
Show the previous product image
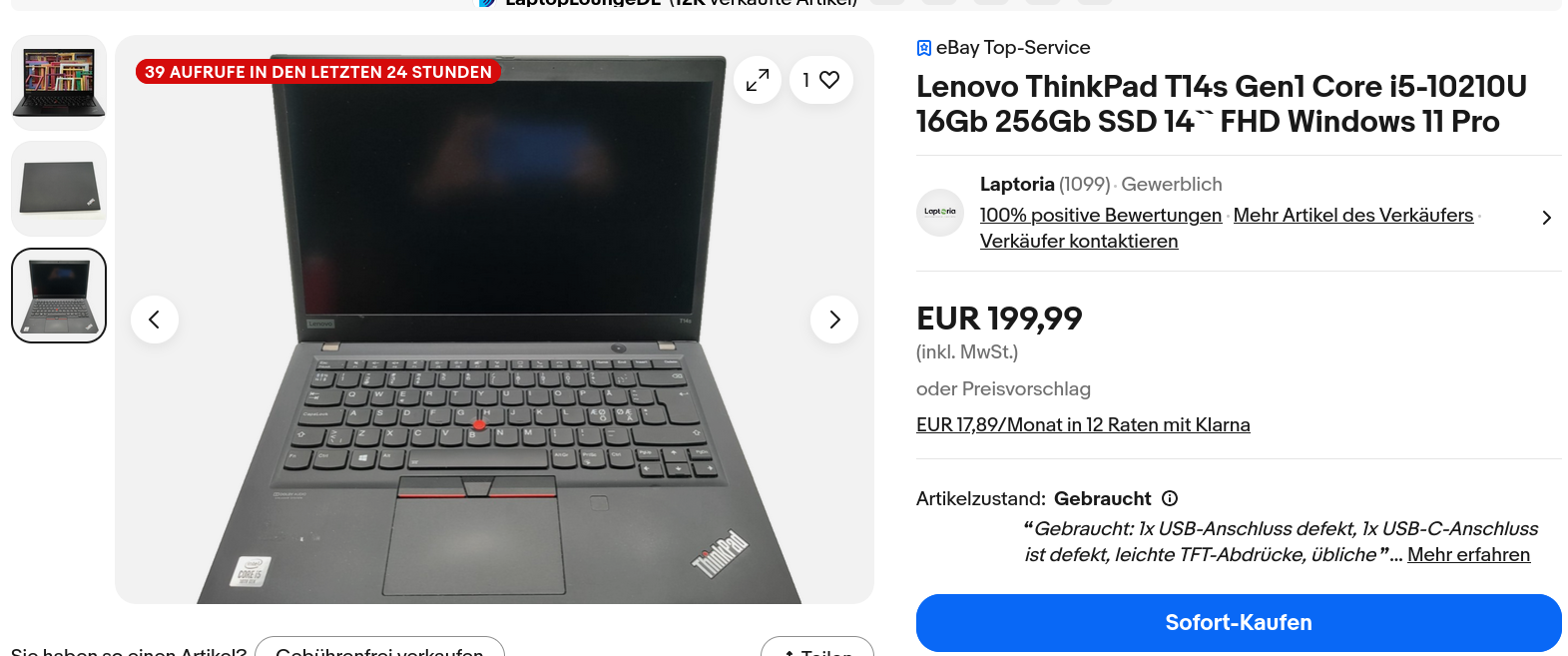click(x=155, y=320)
